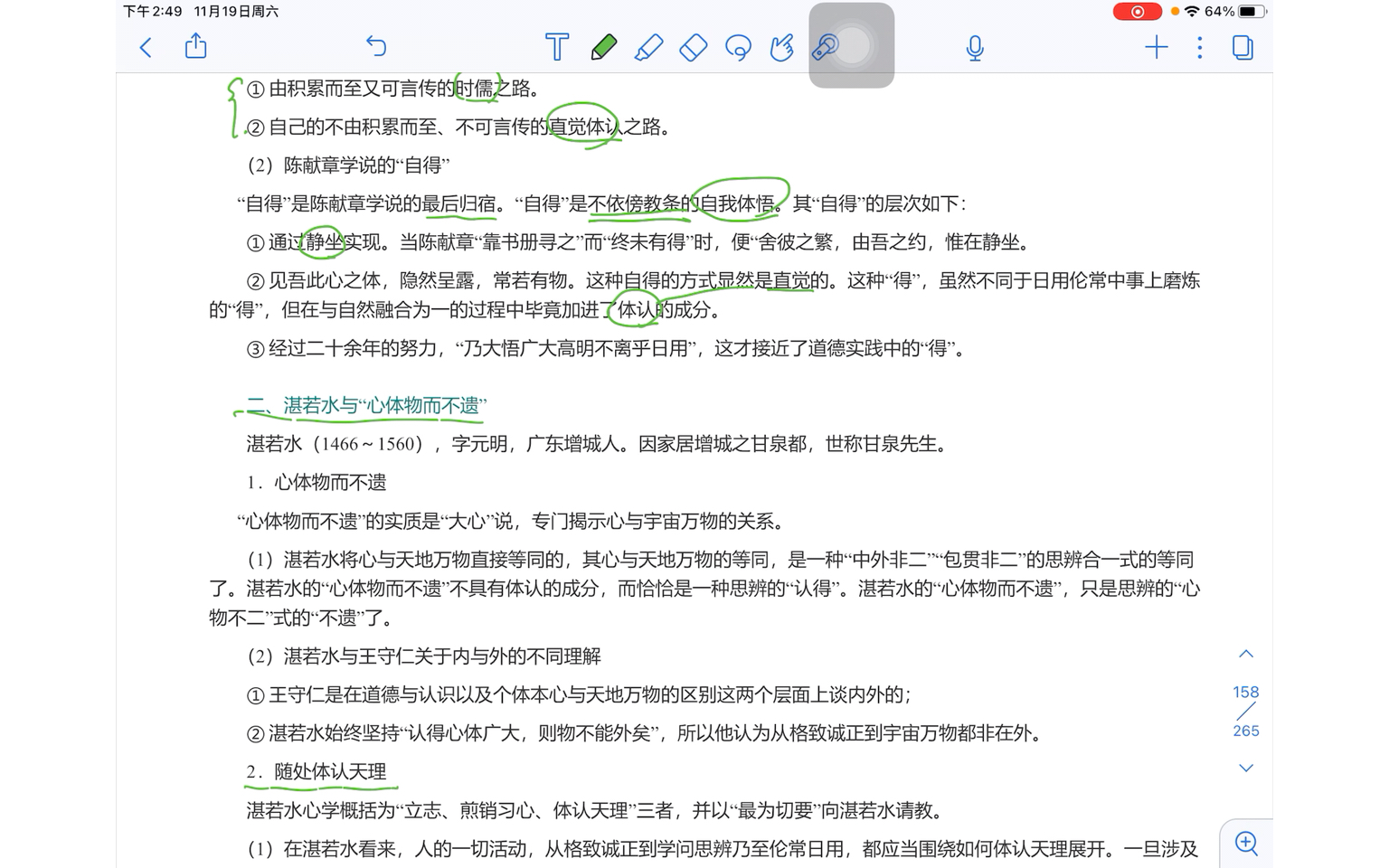Tap the date 11月19日周六

[x=237, y=12]
